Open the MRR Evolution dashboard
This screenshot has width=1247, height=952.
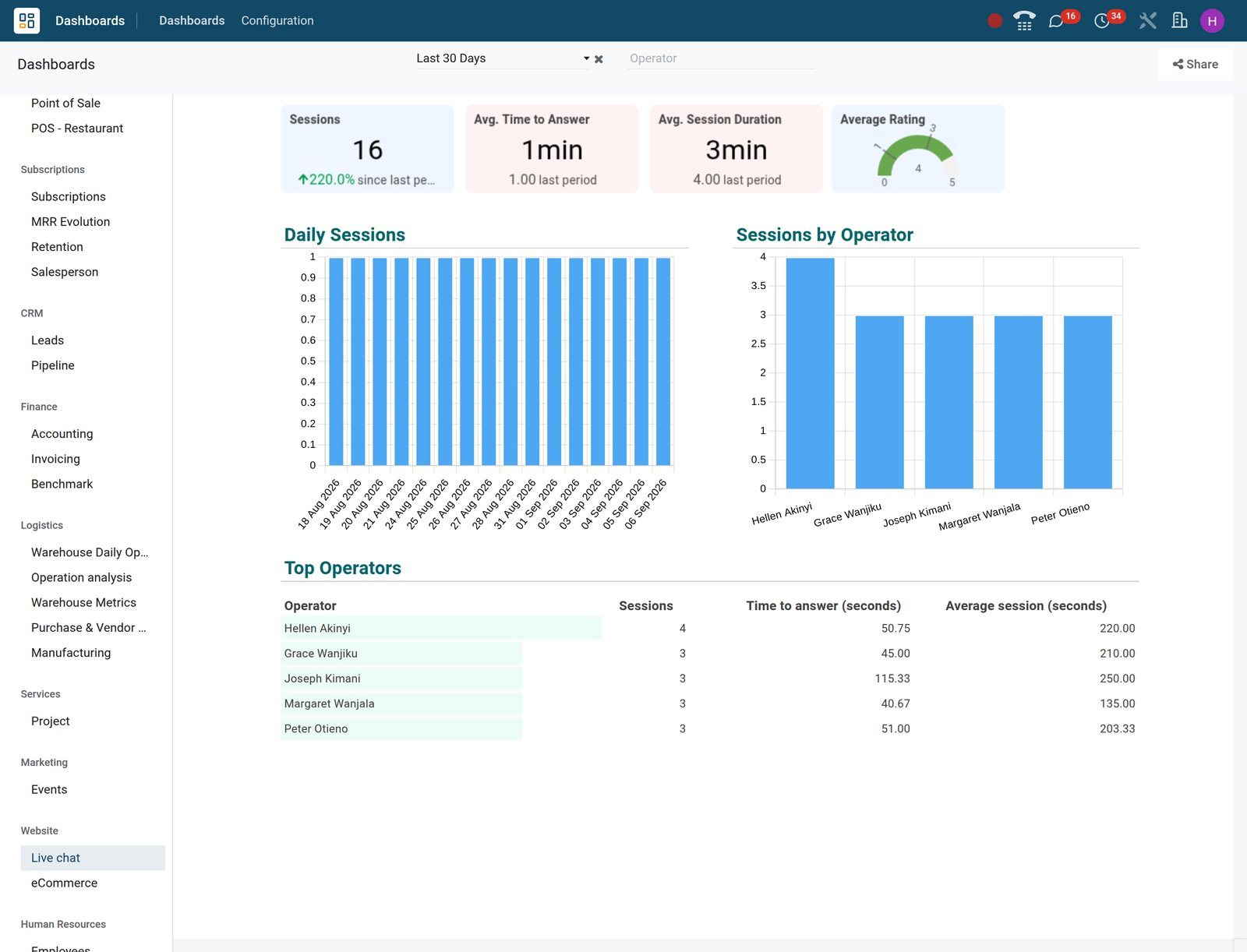[70, 221]
